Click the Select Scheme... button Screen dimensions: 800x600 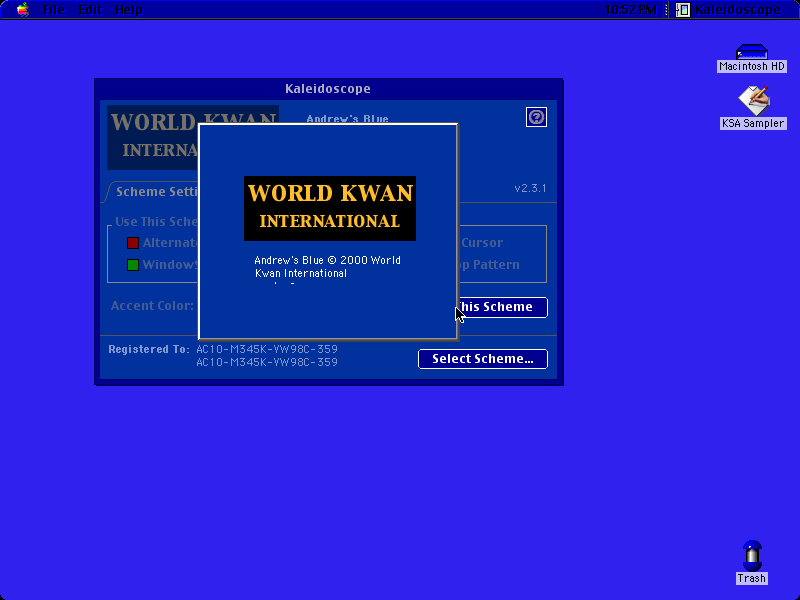click(483, 359)
